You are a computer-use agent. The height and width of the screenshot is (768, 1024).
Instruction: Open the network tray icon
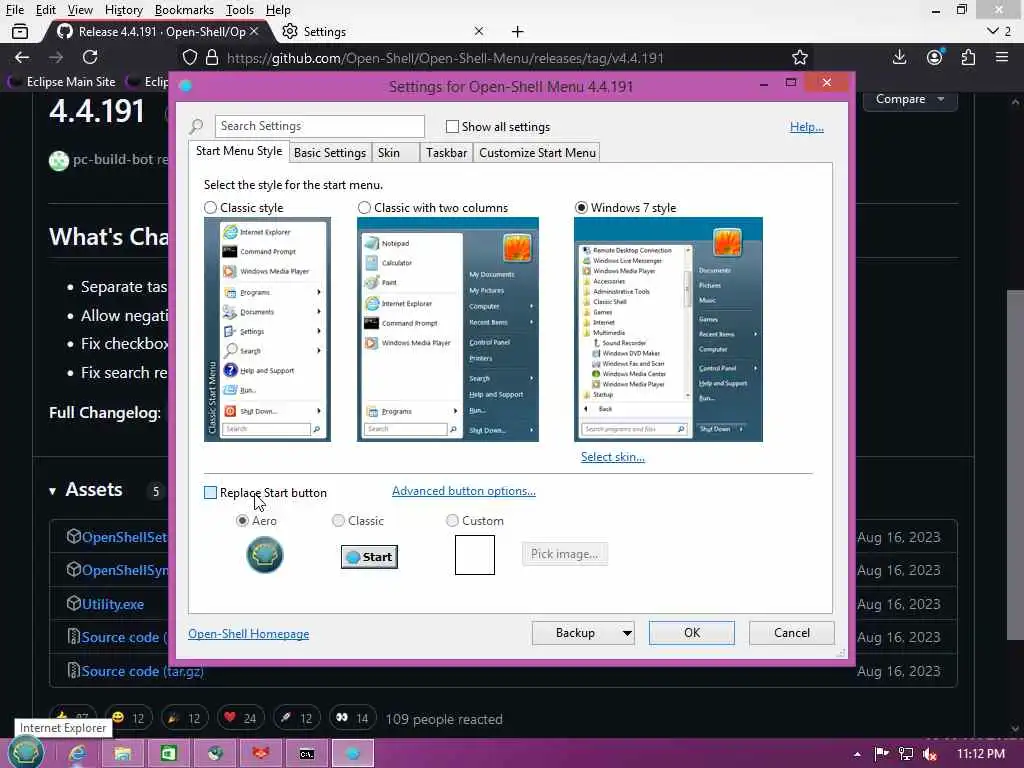[906, 754]
